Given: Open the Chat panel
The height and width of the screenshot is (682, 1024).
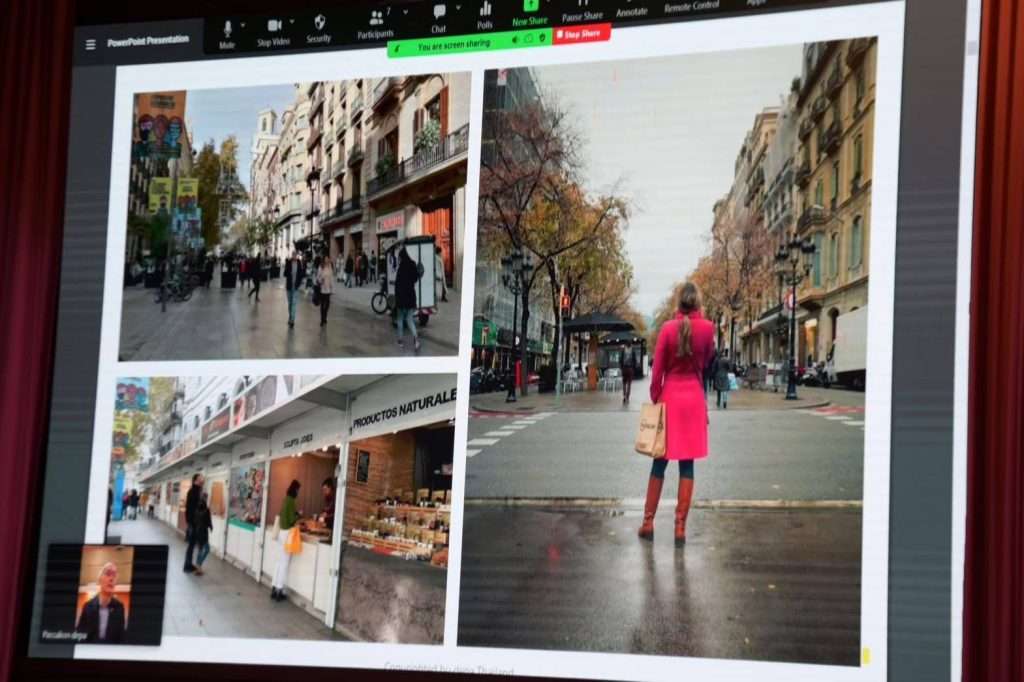Looking at the screenshot, I should (439, 20).
